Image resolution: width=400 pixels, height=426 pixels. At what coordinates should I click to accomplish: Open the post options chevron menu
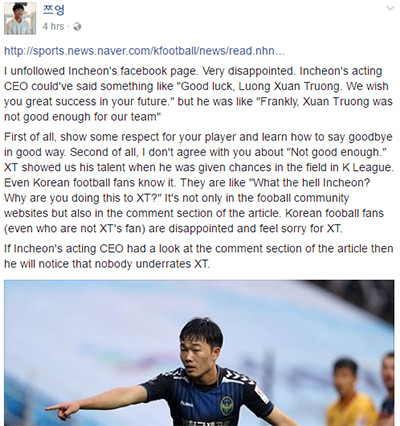tap(390, 9)
